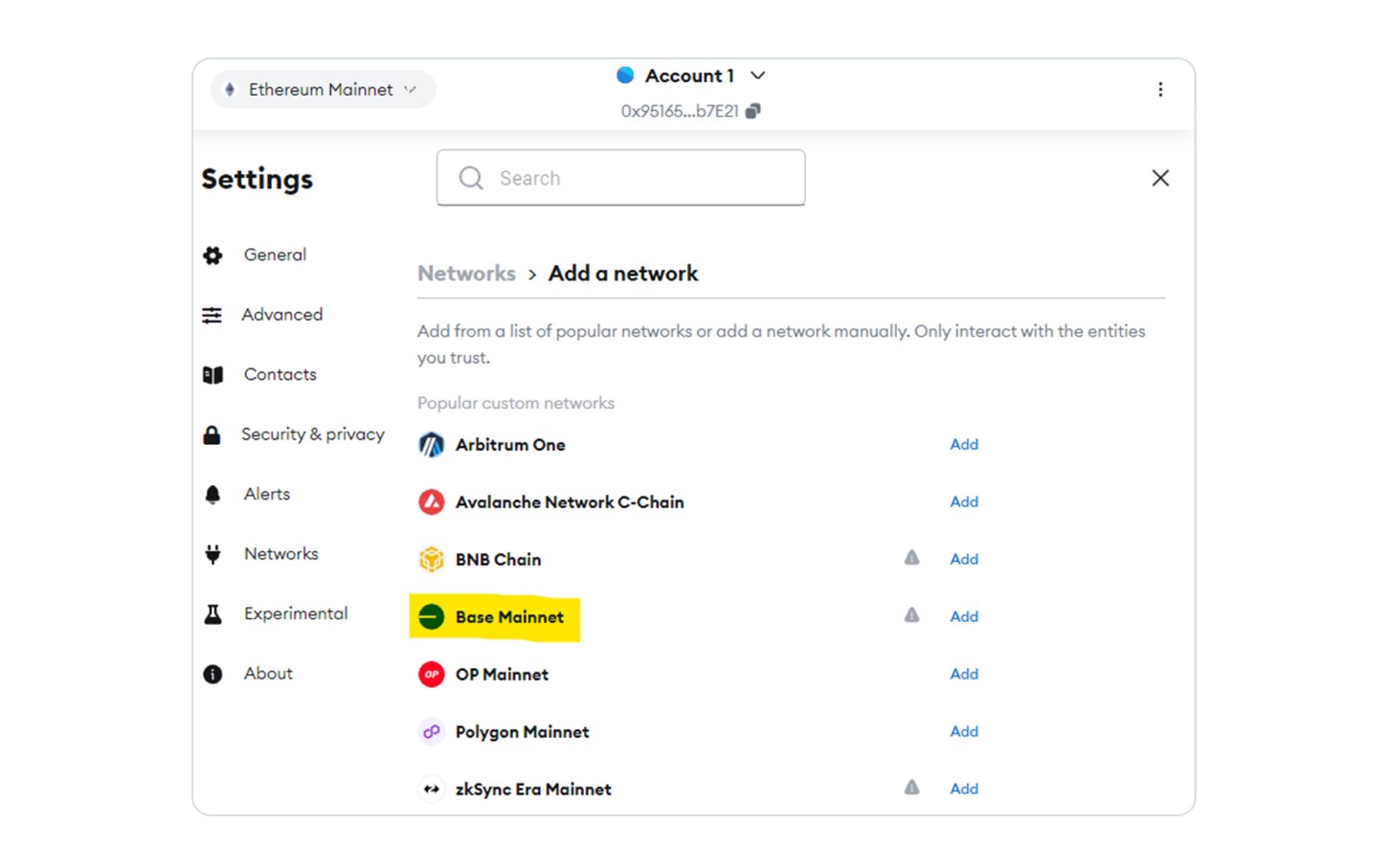This screenshot has width=1388, height=868.
Task: Click the Base Mainnet warning triangle icon
Action: [x=912, y=614]
